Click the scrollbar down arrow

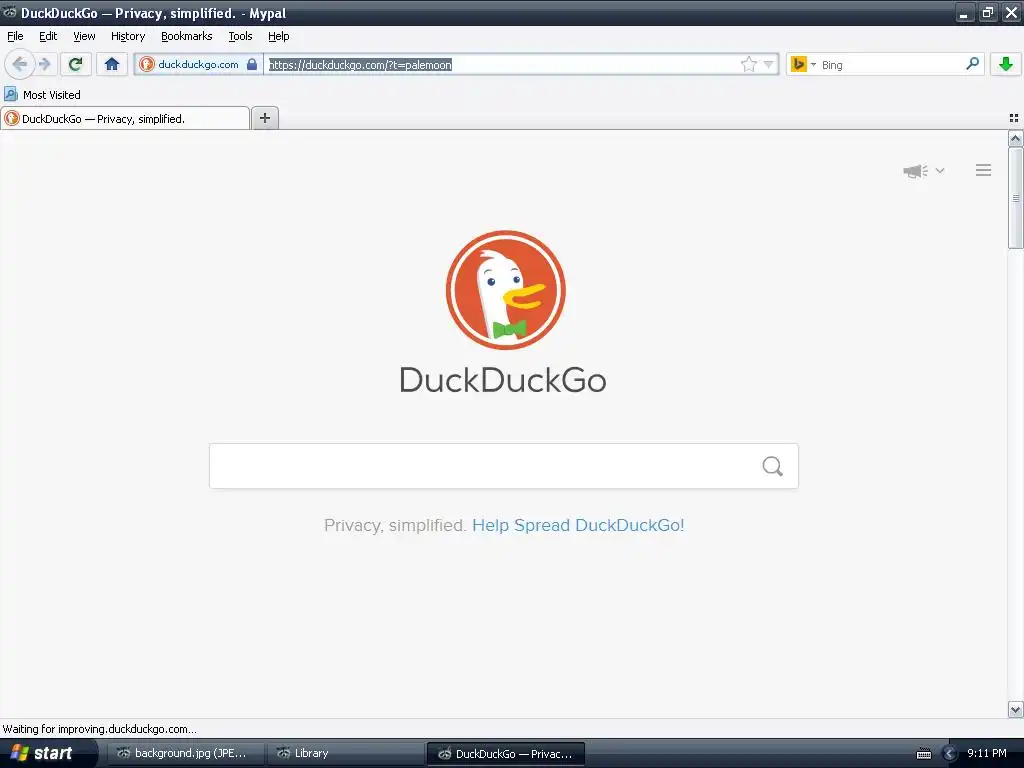[x=1015, y=709]
